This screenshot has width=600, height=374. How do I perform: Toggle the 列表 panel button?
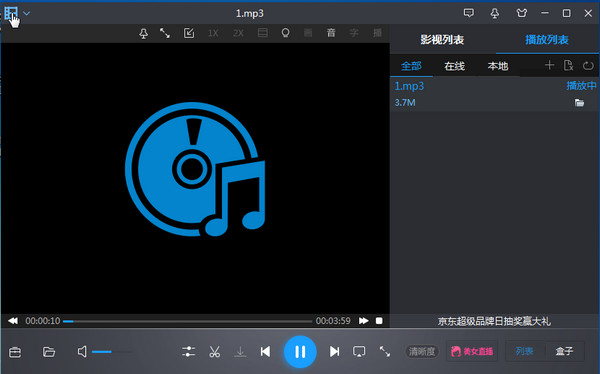pyautogui.click(x=524, y=351)
